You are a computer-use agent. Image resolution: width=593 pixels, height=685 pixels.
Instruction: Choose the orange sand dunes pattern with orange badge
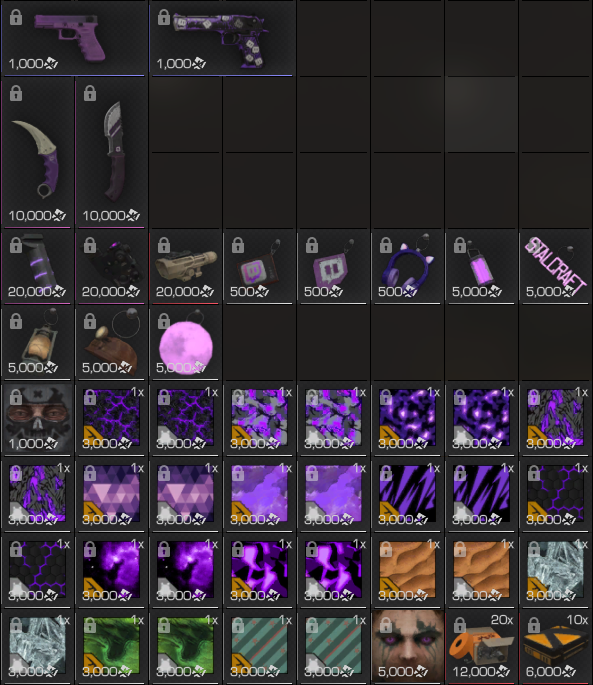click(407, 570)
